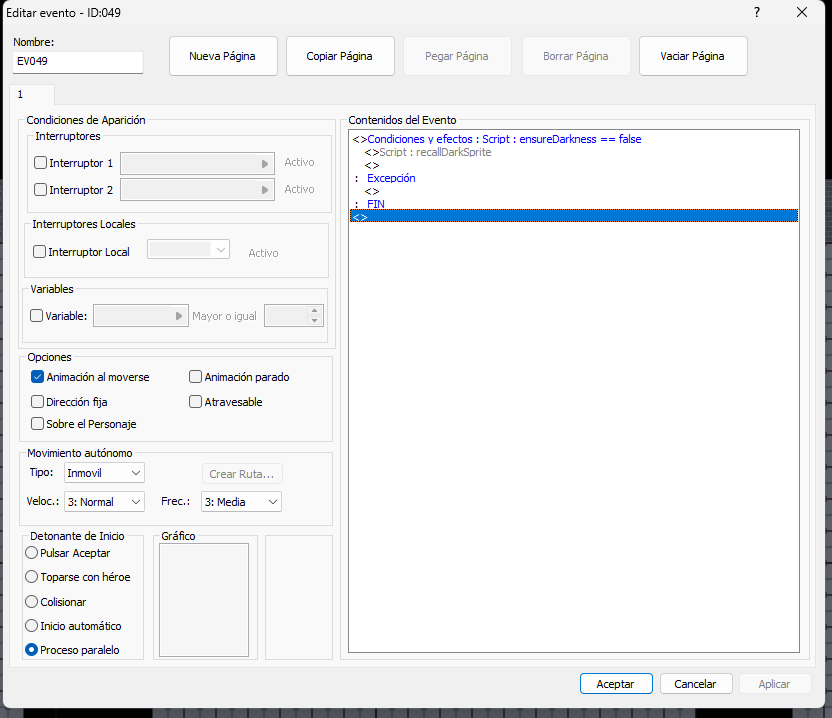Switch to page tab 1
Screen dimensions: 832x718
tap(20, 94)
